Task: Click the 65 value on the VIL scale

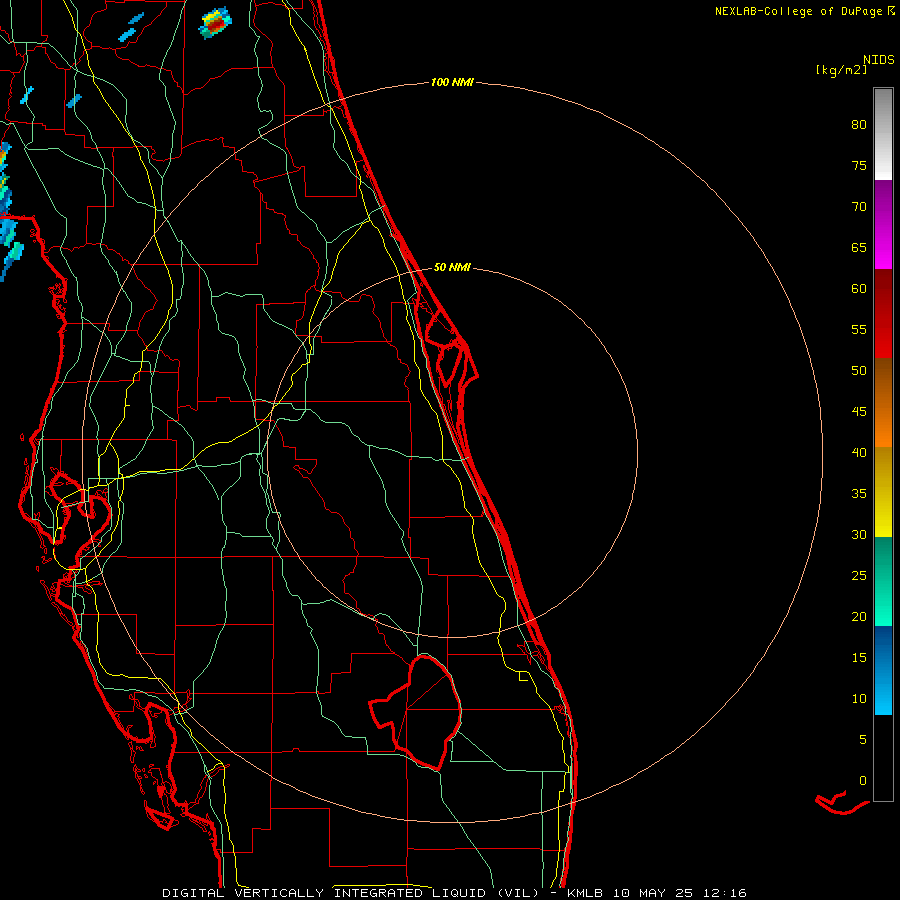Action: [x=859, y=247]
